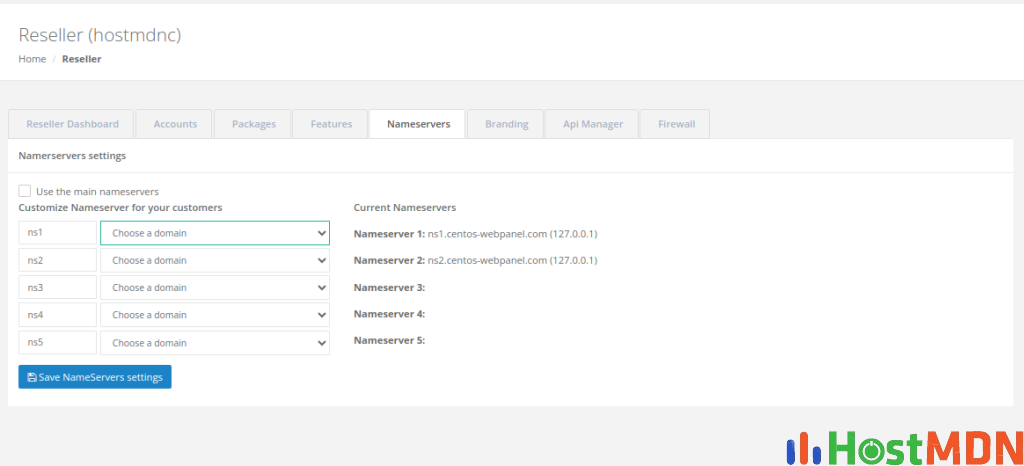The height and width of the screenshot is (466, 1024).
Task: Click Save NameServers settings button
Action: [x=95, y=377]
